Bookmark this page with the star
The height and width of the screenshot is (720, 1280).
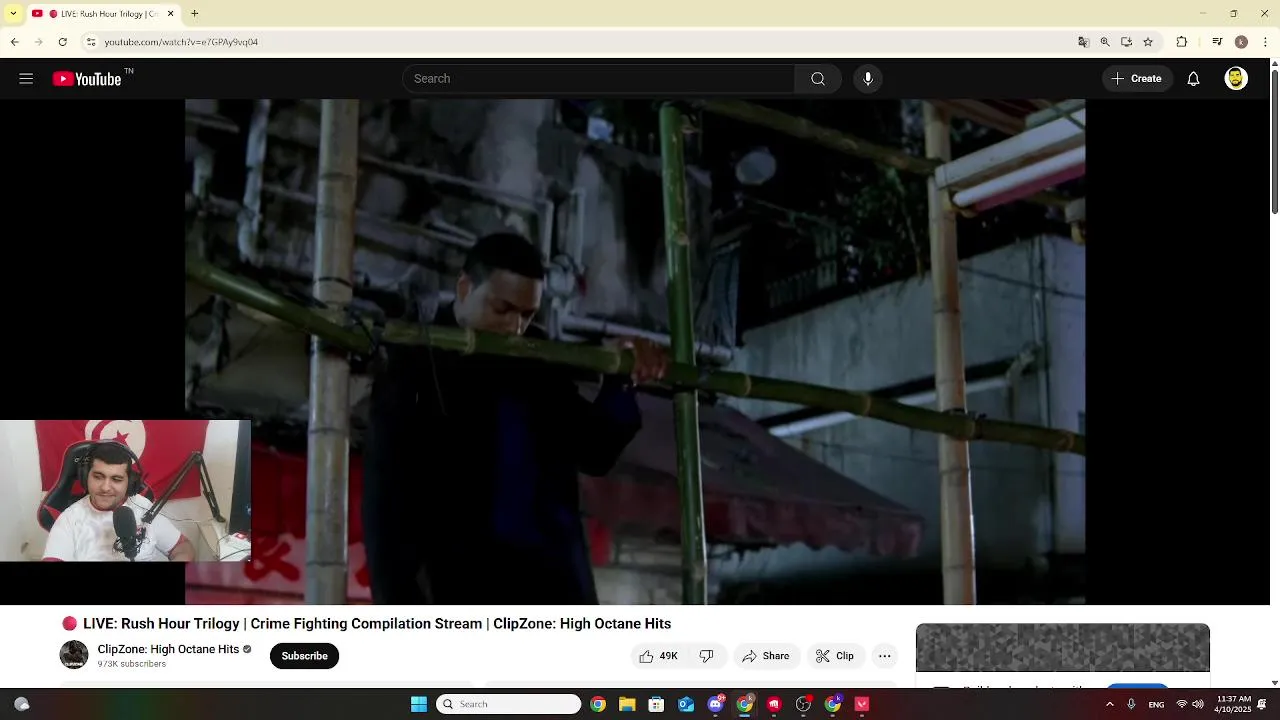[x=1148, y=42]
